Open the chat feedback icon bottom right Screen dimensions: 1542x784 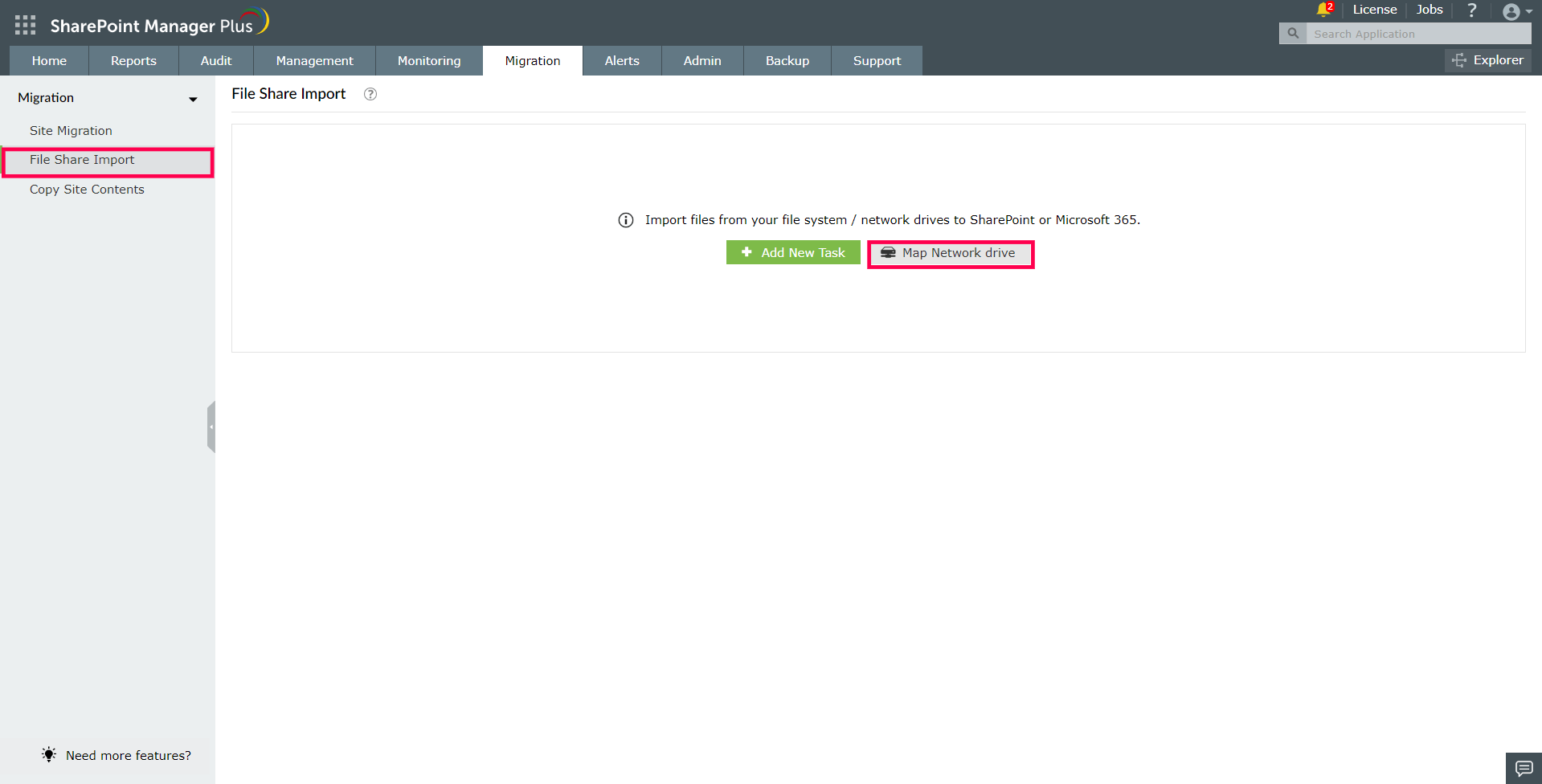tap(1523, 768)
